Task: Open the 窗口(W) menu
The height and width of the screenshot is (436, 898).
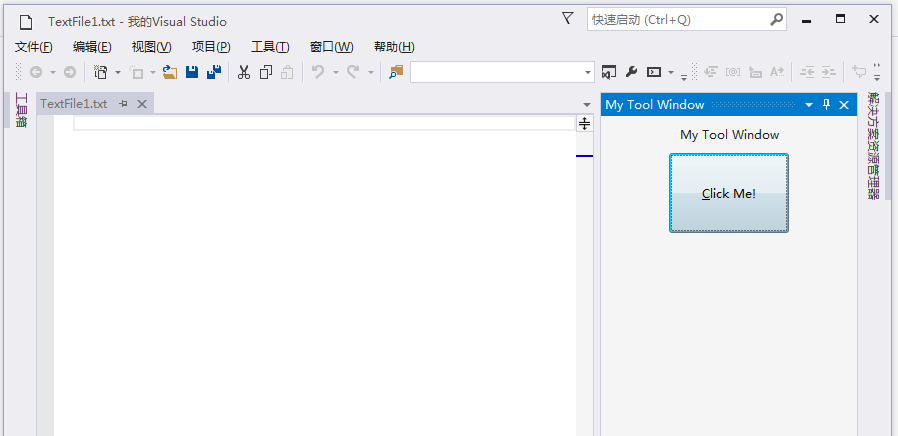Action: click(332, 47)
